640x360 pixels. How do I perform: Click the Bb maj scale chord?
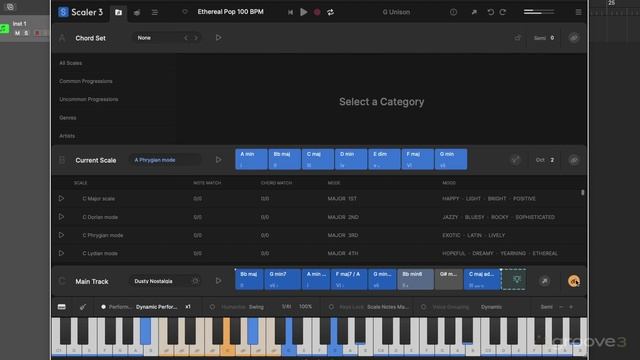pos(284,159)
